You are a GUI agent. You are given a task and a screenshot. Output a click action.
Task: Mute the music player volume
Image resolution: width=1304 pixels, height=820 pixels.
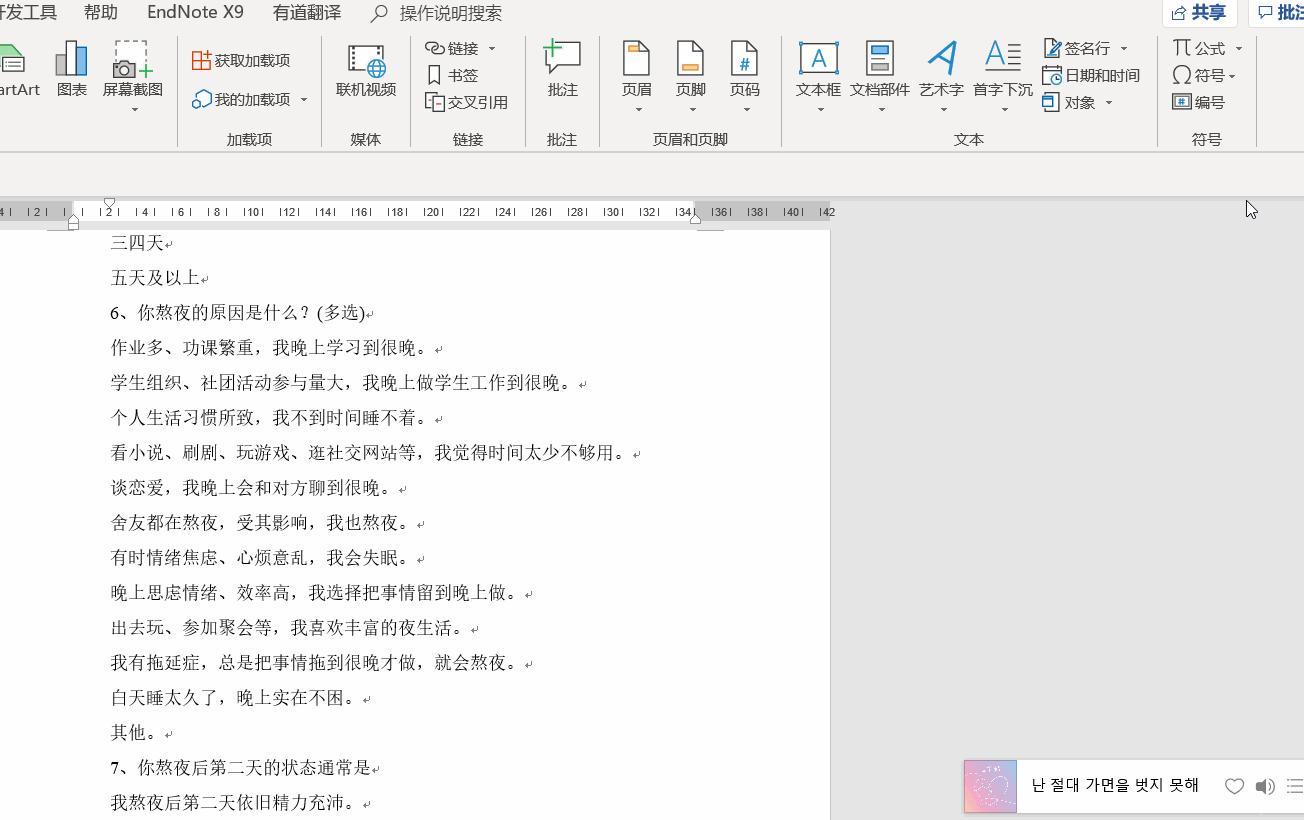click(x=1264, y=786)
